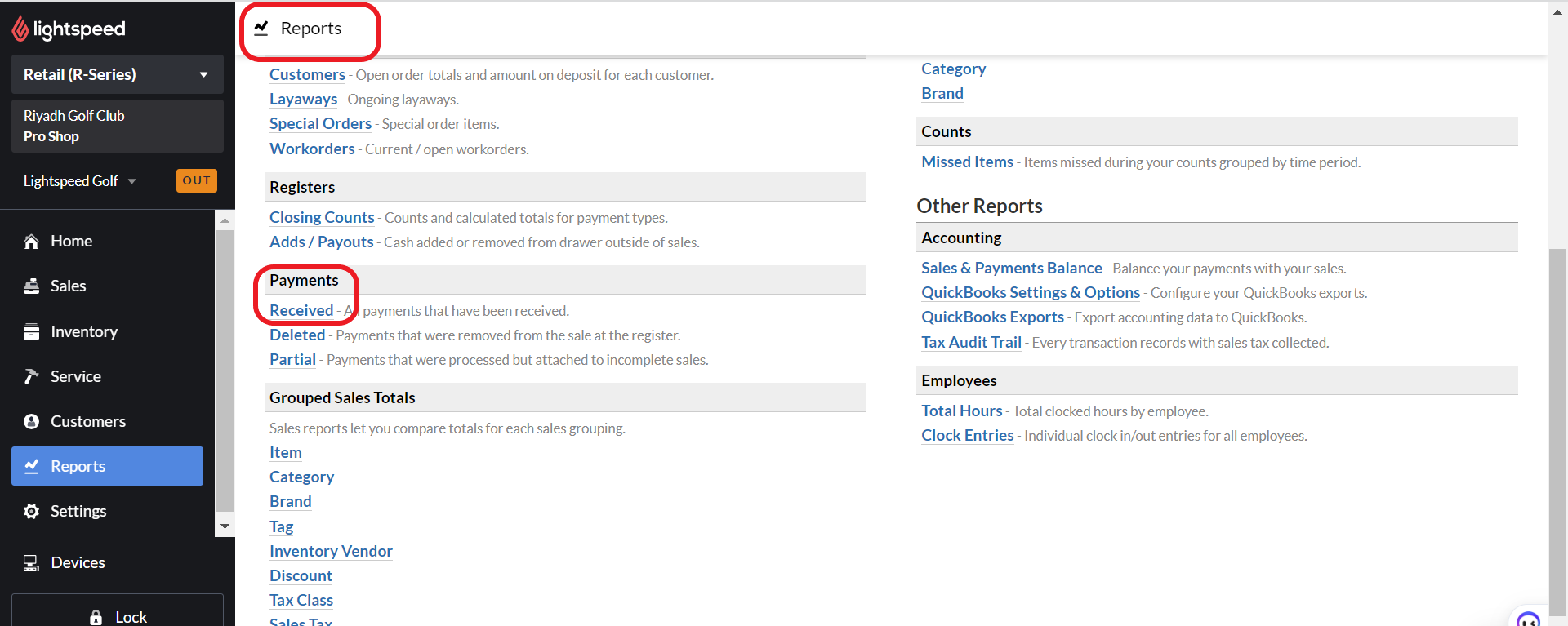1568x626 pixels.
Task: Click the Counts section heading
Action: click(946, 131)
